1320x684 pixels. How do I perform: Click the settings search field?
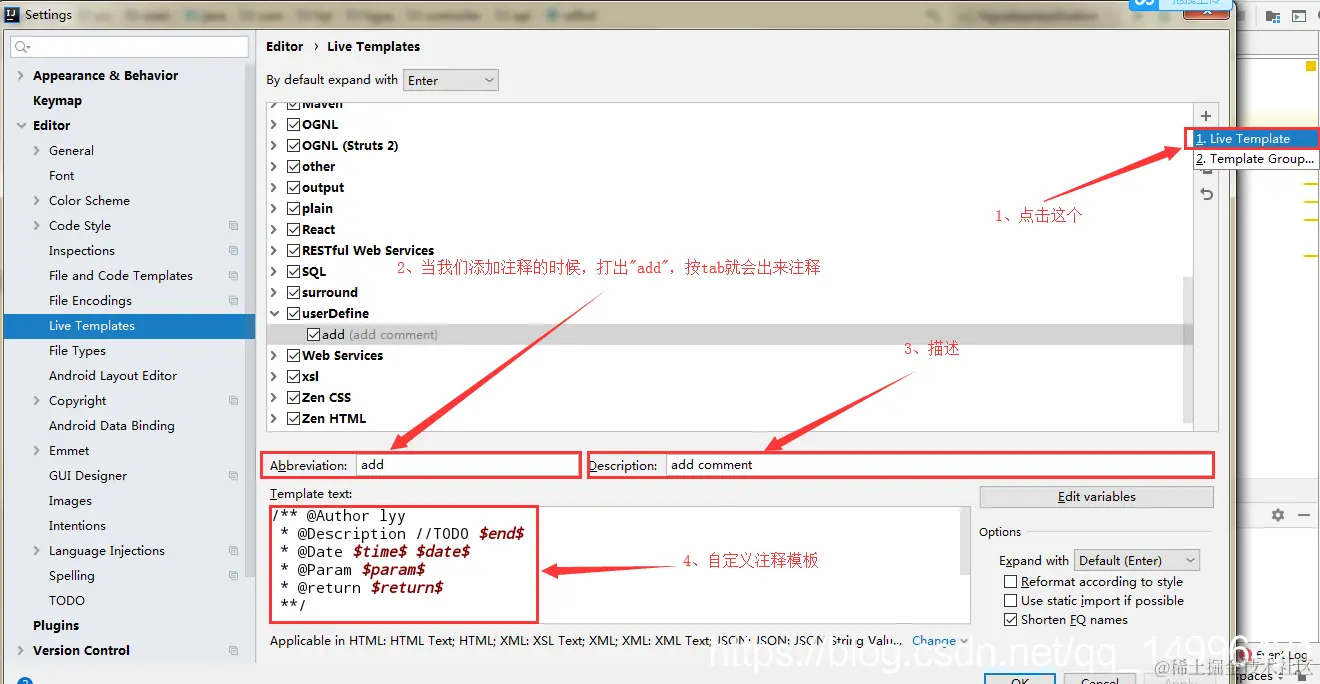pyautogui.click(x=130, y=47)
